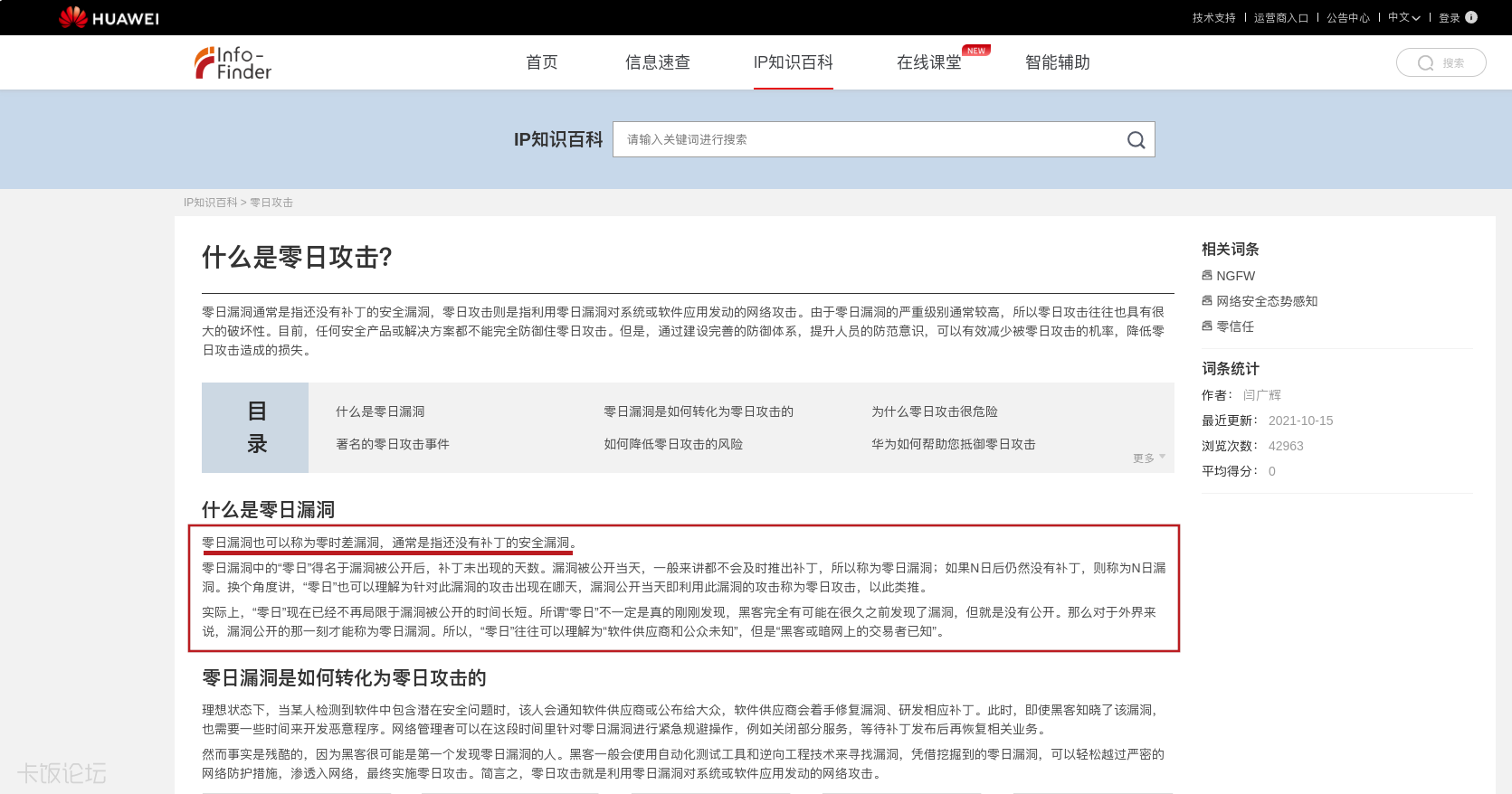1512x794 pixels.
Task: Click the 零日漏洞是如何转化为零日攻击的 section heading
Action: [344, 678]
